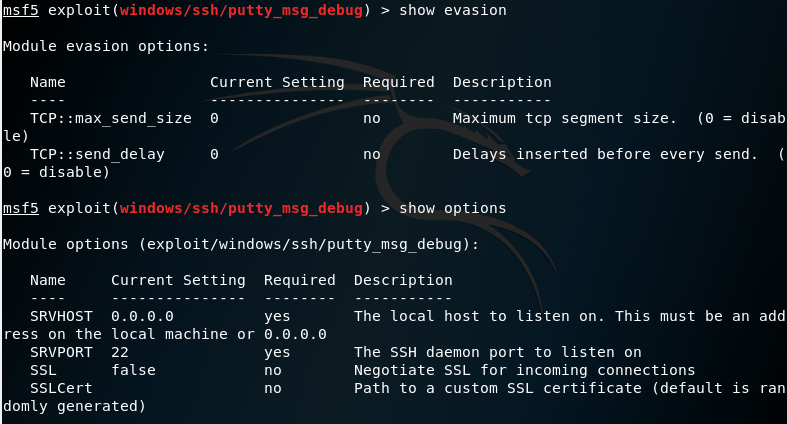Click the 'show options' command text
787x424 pixels.
coord(453,208)
